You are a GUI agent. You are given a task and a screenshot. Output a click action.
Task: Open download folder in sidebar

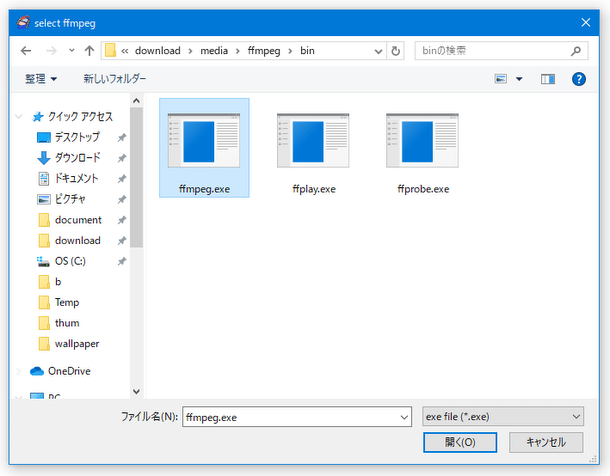pyautogui.click(x=70, y=240)
